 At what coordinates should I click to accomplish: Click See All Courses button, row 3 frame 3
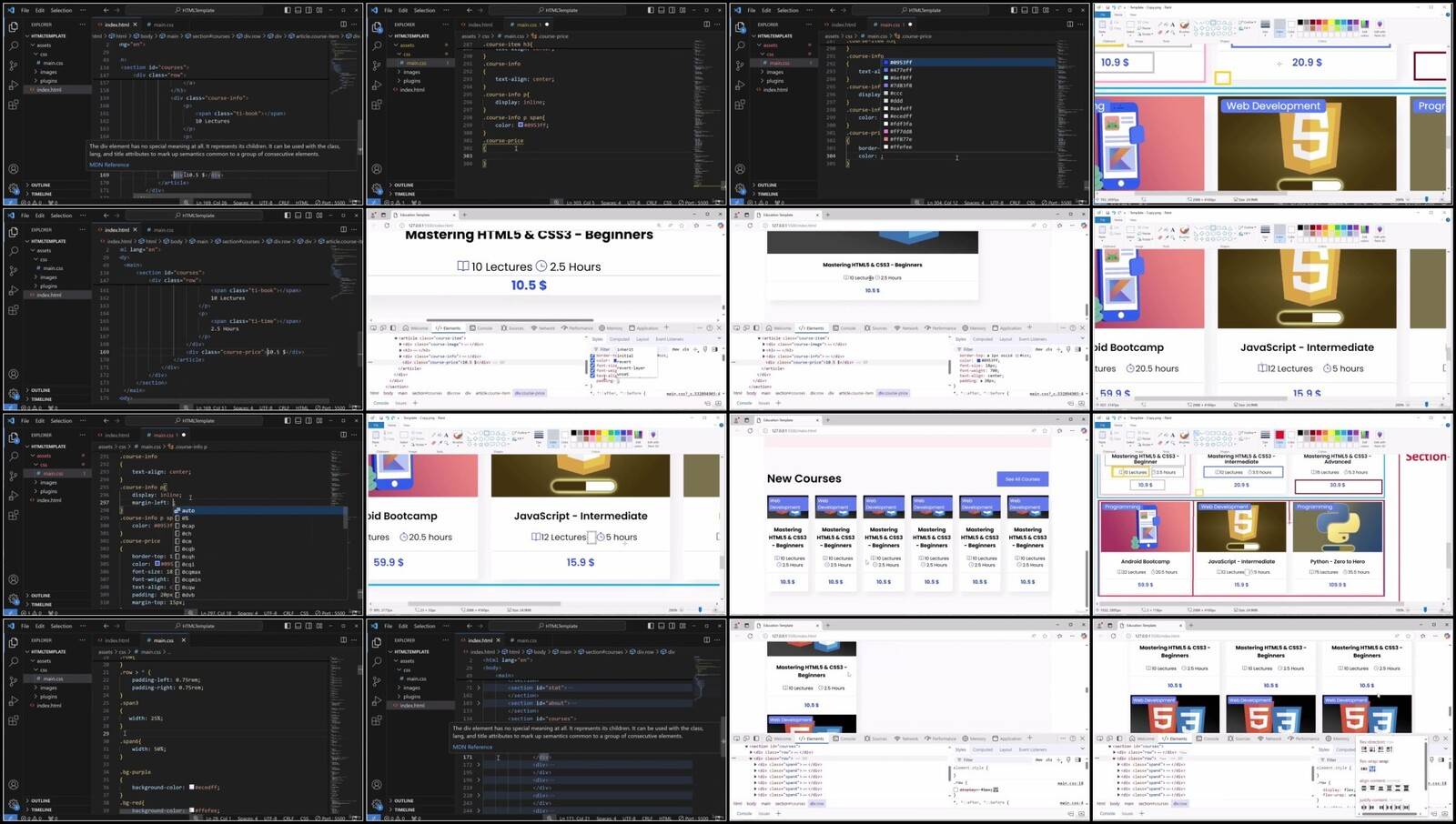(x=1023, y=478)
